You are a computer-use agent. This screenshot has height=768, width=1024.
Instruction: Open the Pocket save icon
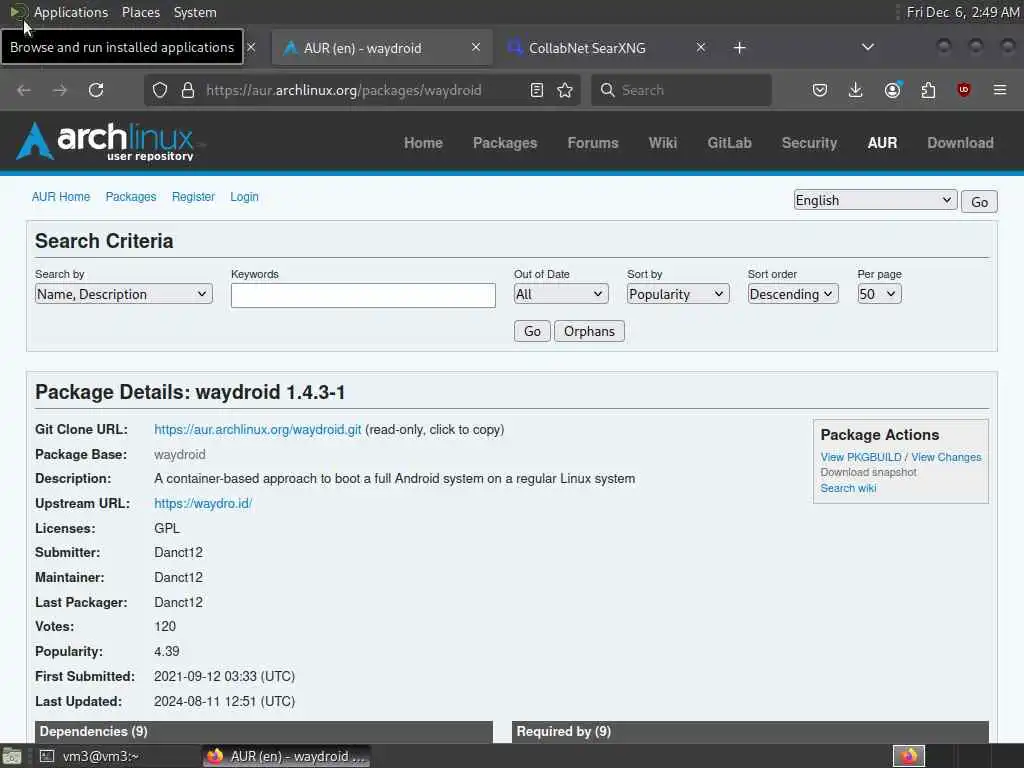tap(820, 90)
